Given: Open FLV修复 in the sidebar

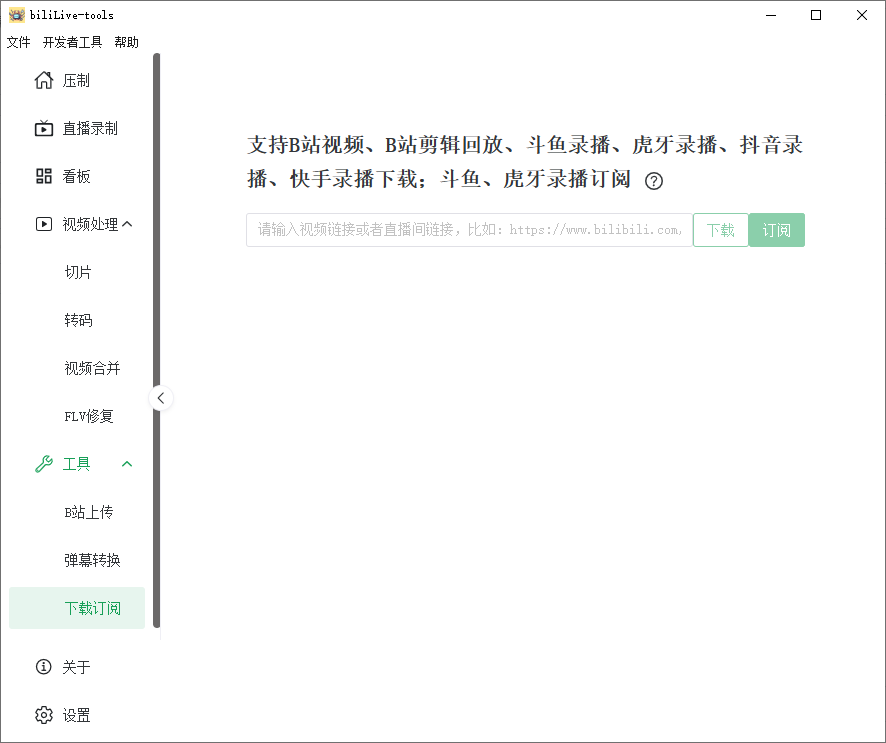Looking at the screenshot, I should [x=77, y=416].
